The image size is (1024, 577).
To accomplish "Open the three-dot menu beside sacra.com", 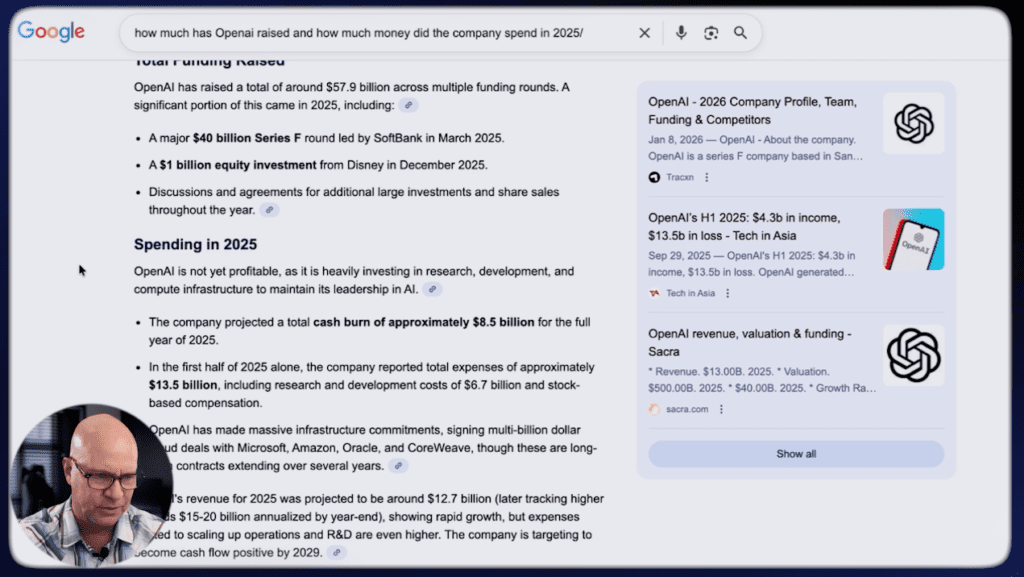I will [721, 409].
